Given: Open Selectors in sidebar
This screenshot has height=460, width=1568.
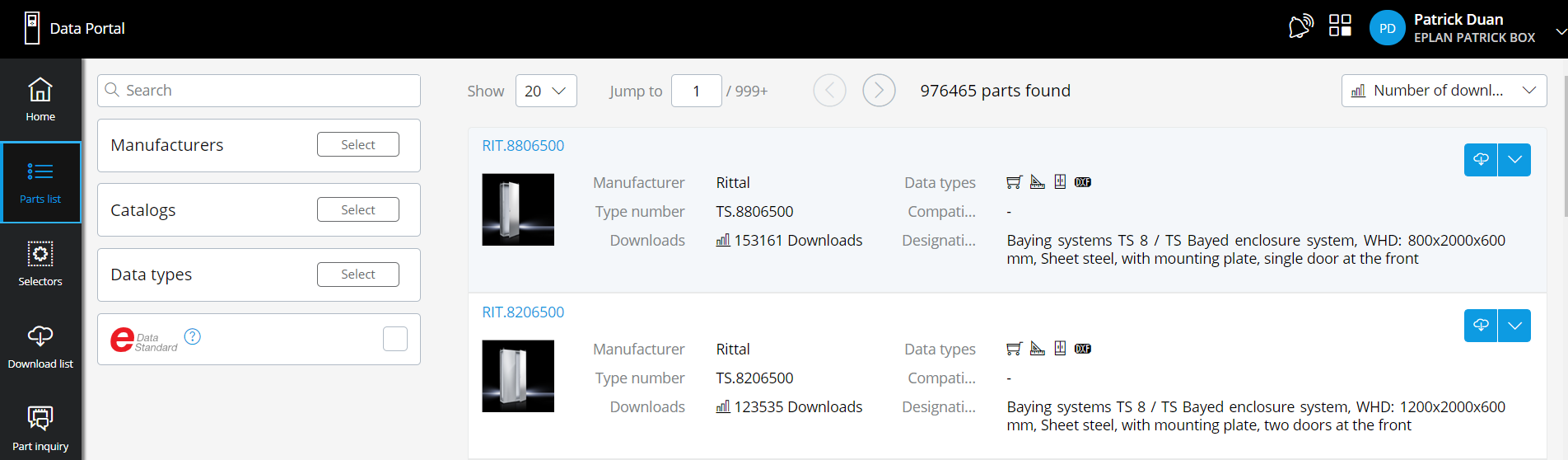Looking at the screenshot, I should pos(40,264).
